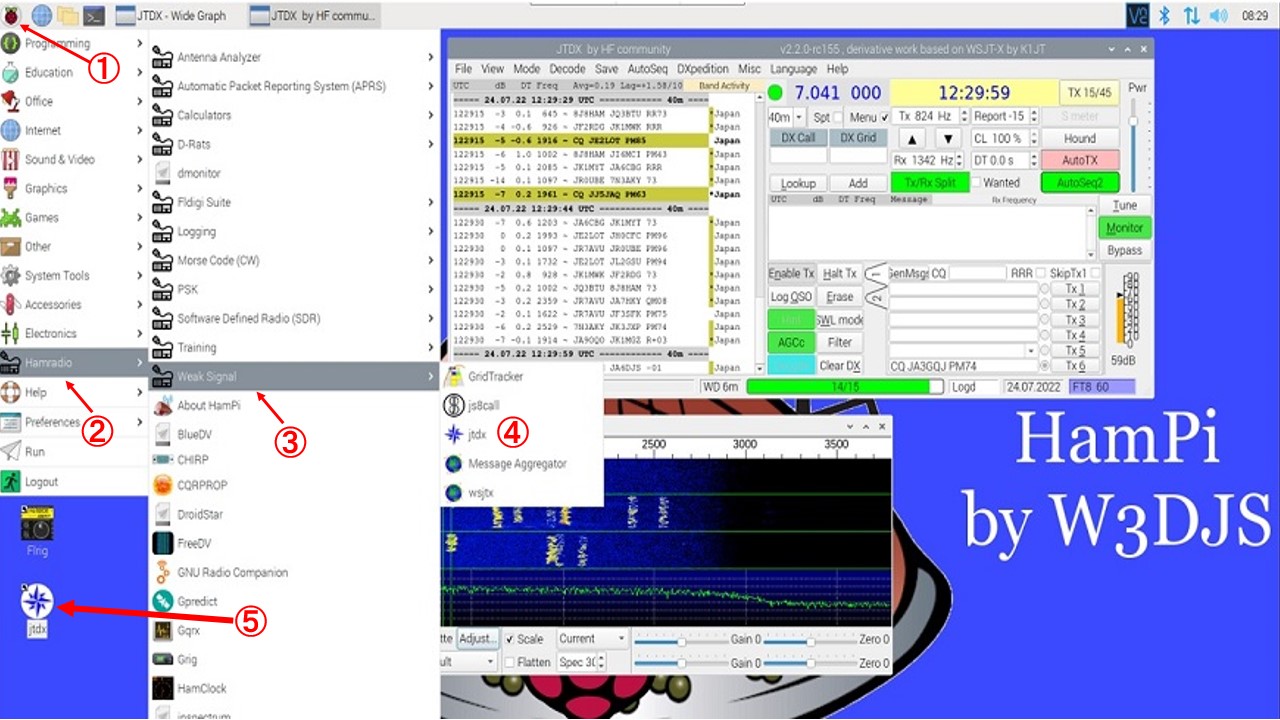Select the Flrig desktop icon

point(37,533)
